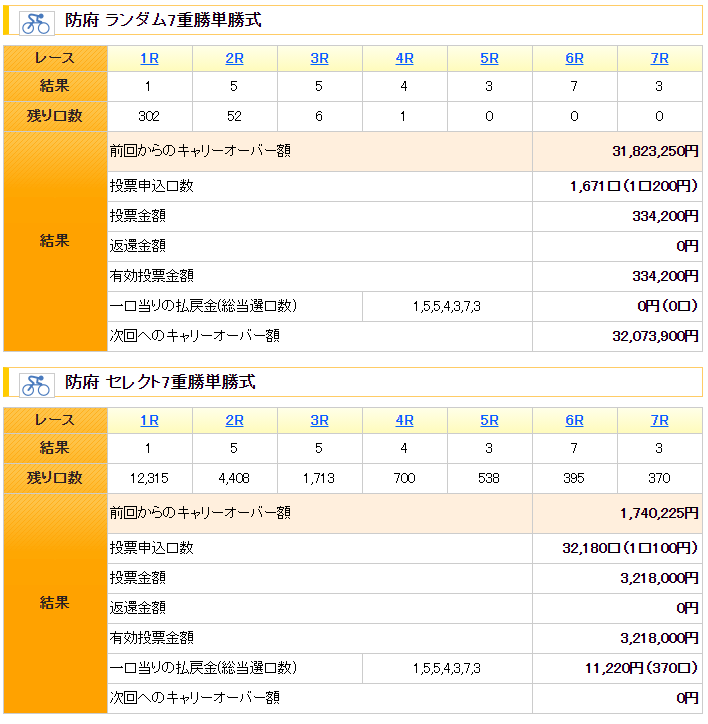Open the 7R link in the セレクト table
Viewport: 708px width, 724px height.
click(659, 421)
